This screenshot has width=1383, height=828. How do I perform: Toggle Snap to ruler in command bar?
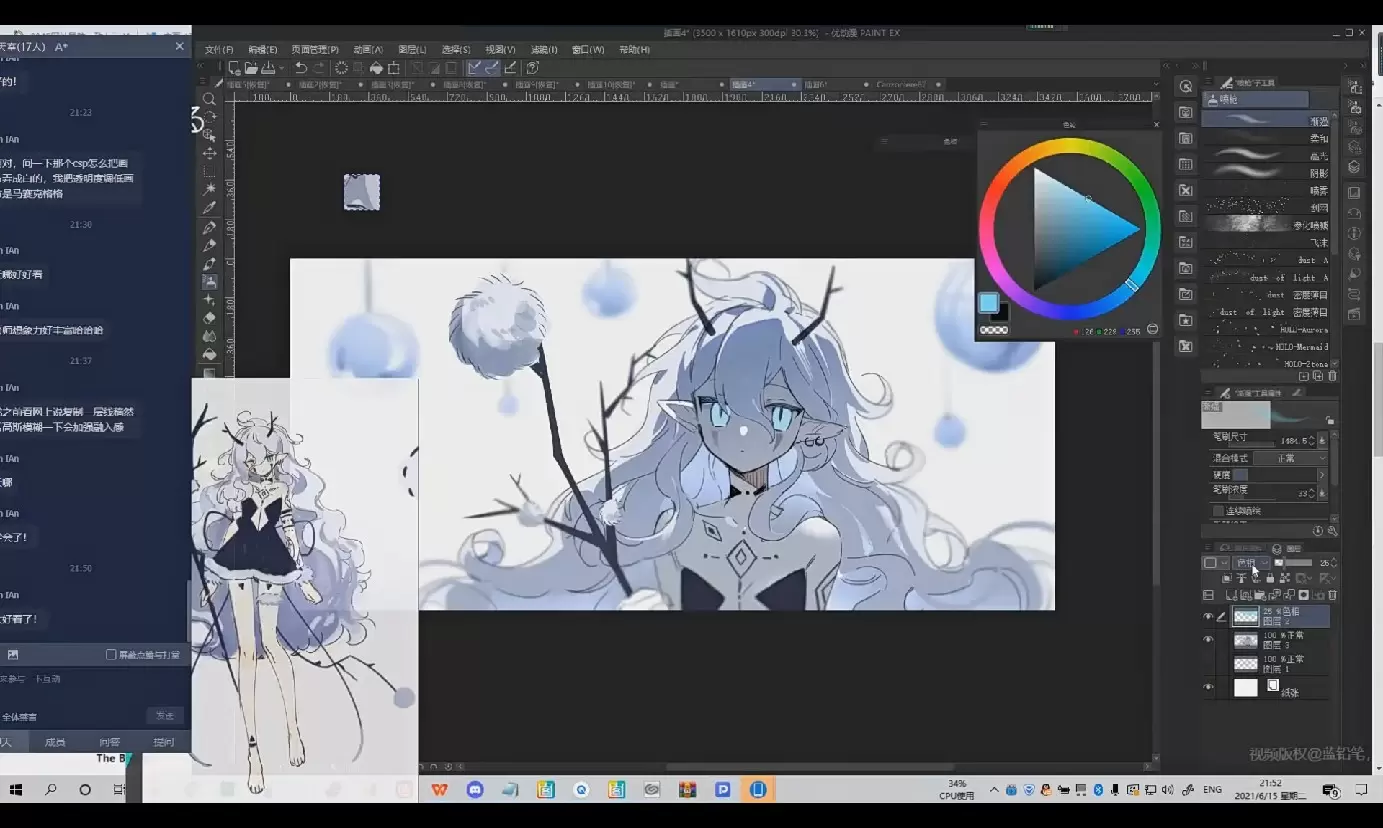(474, 68)
